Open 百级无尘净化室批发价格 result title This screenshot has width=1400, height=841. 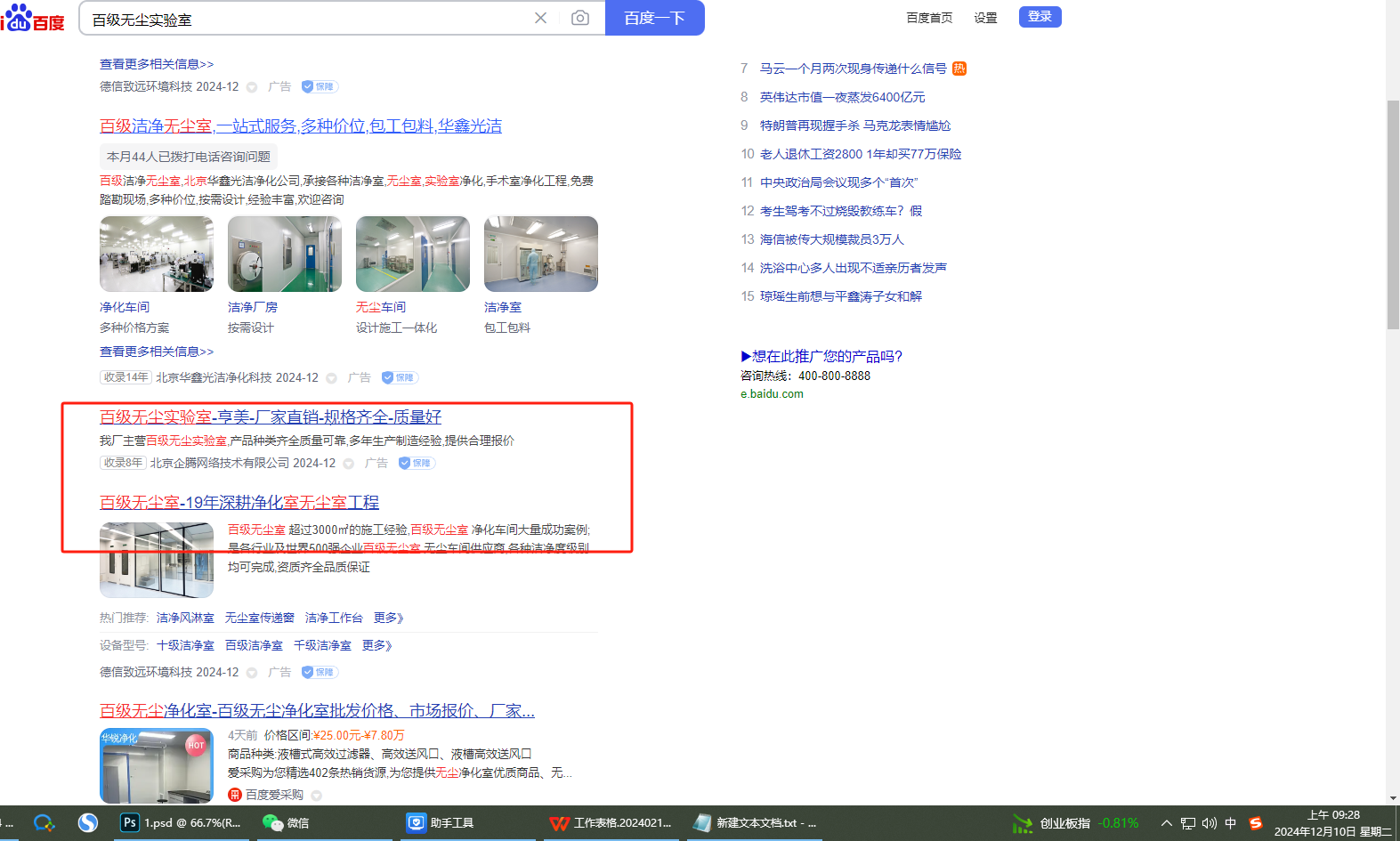[317, 711]
